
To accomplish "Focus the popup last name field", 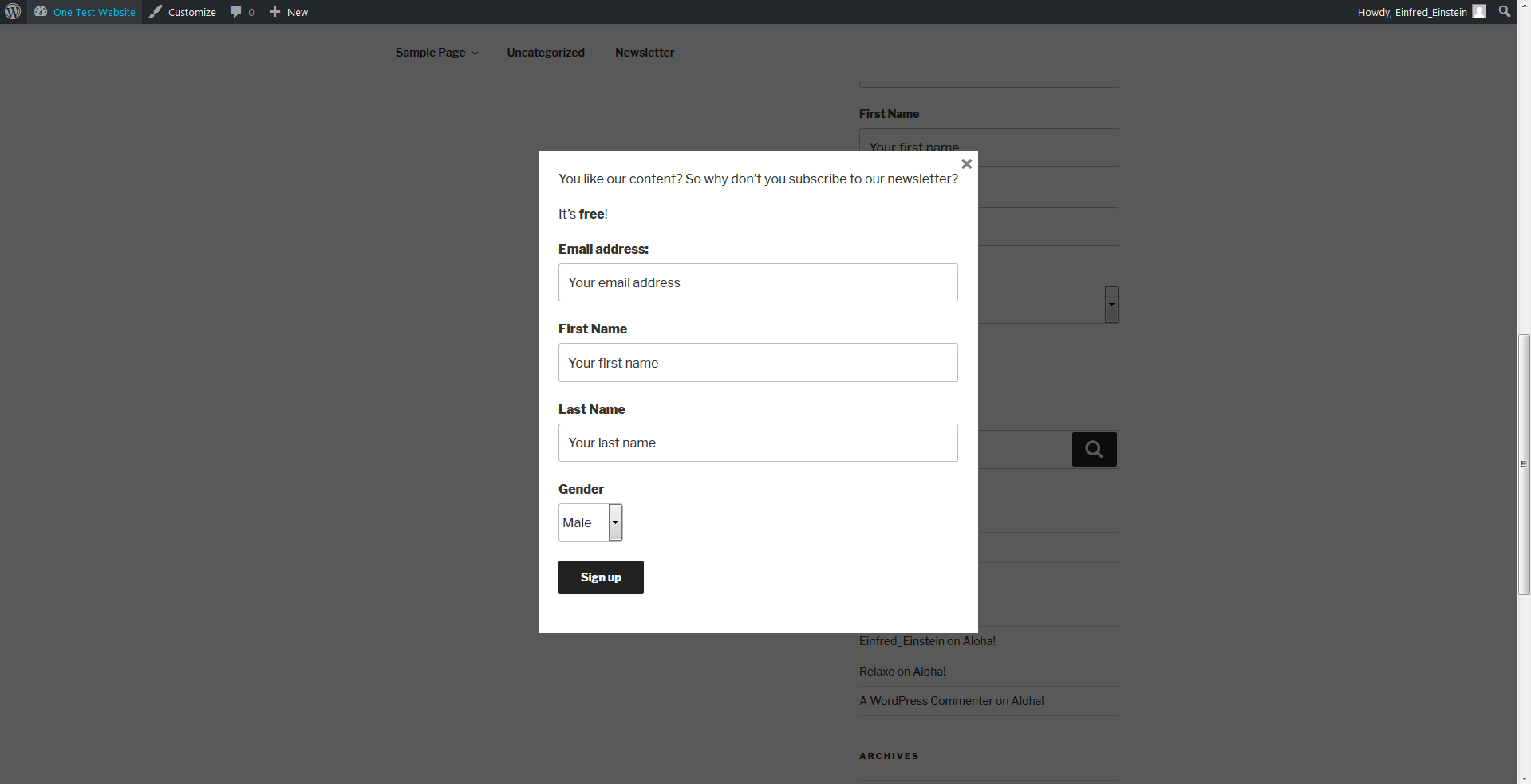I will pos(758,443).
